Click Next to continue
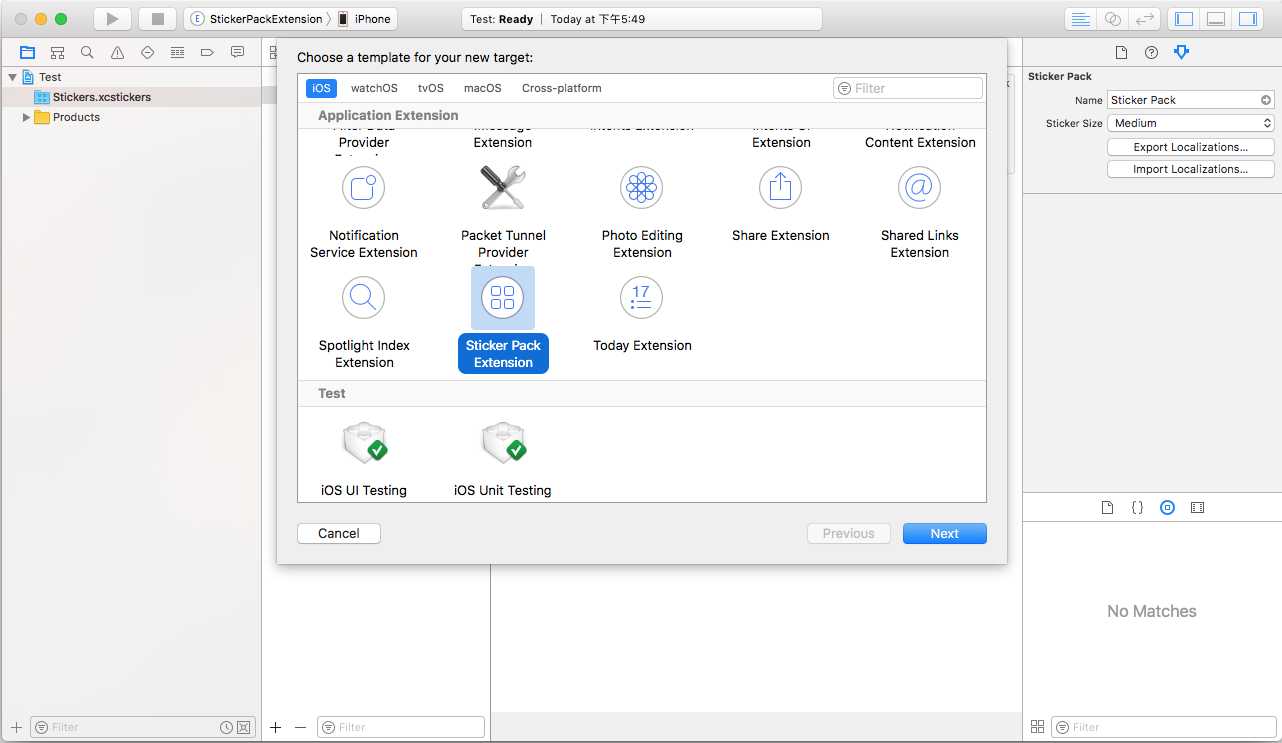 click(945, 533)
